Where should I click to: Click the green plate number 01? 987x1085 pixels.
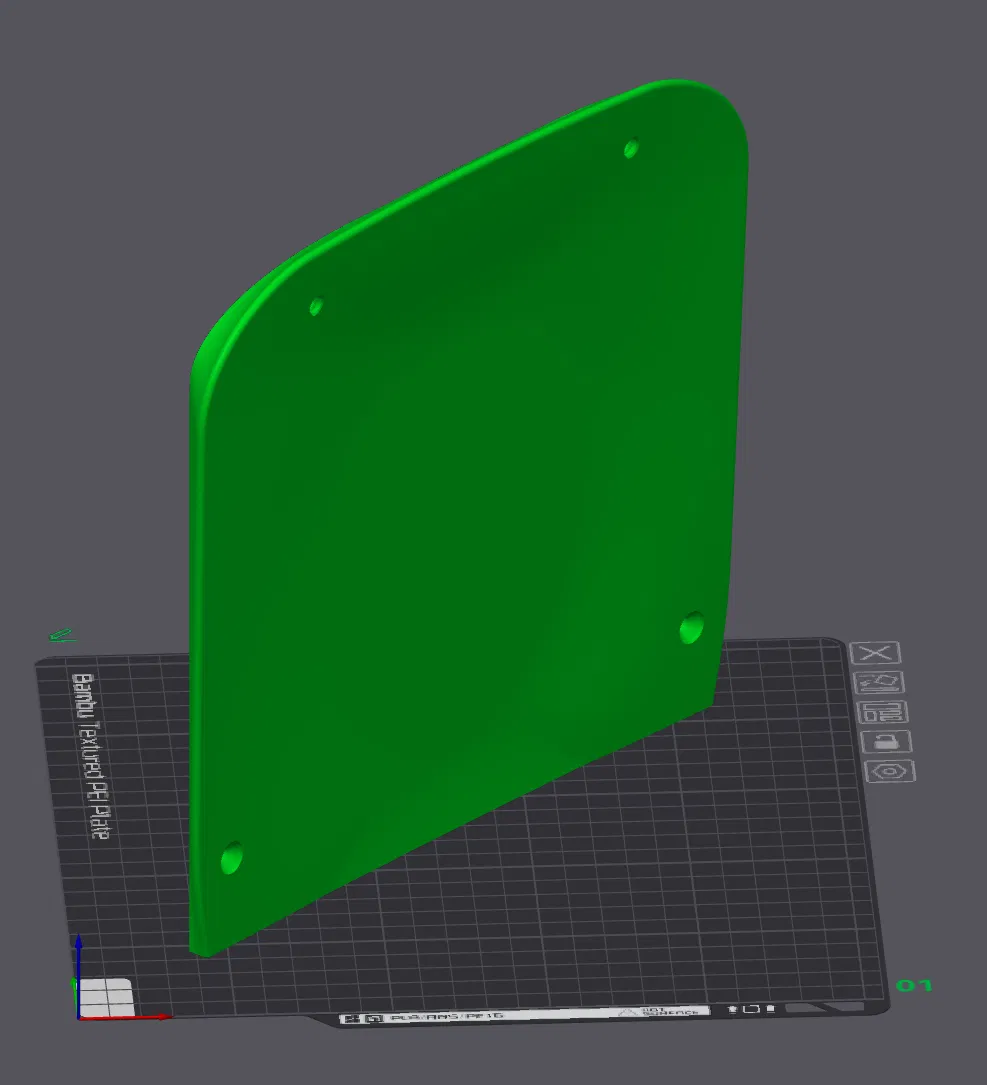[x=914, y=985]
